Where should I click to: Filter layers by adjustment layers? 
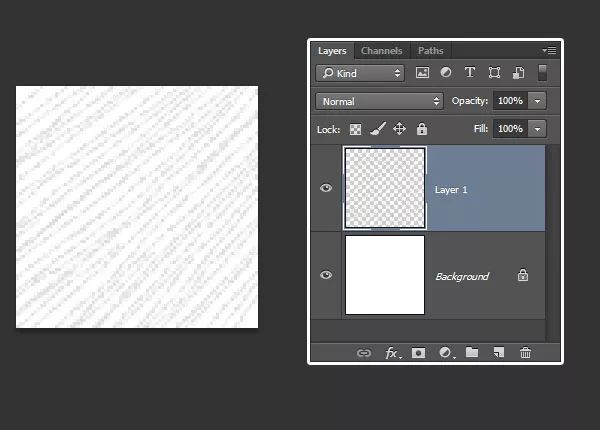[446, 73]
